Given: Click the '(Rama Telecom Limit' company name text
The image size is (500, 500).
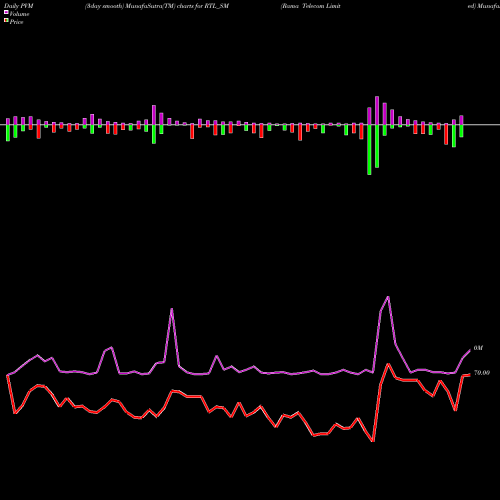Looking at the screenshot, I should pyautogui.click(x=311, y=6).
